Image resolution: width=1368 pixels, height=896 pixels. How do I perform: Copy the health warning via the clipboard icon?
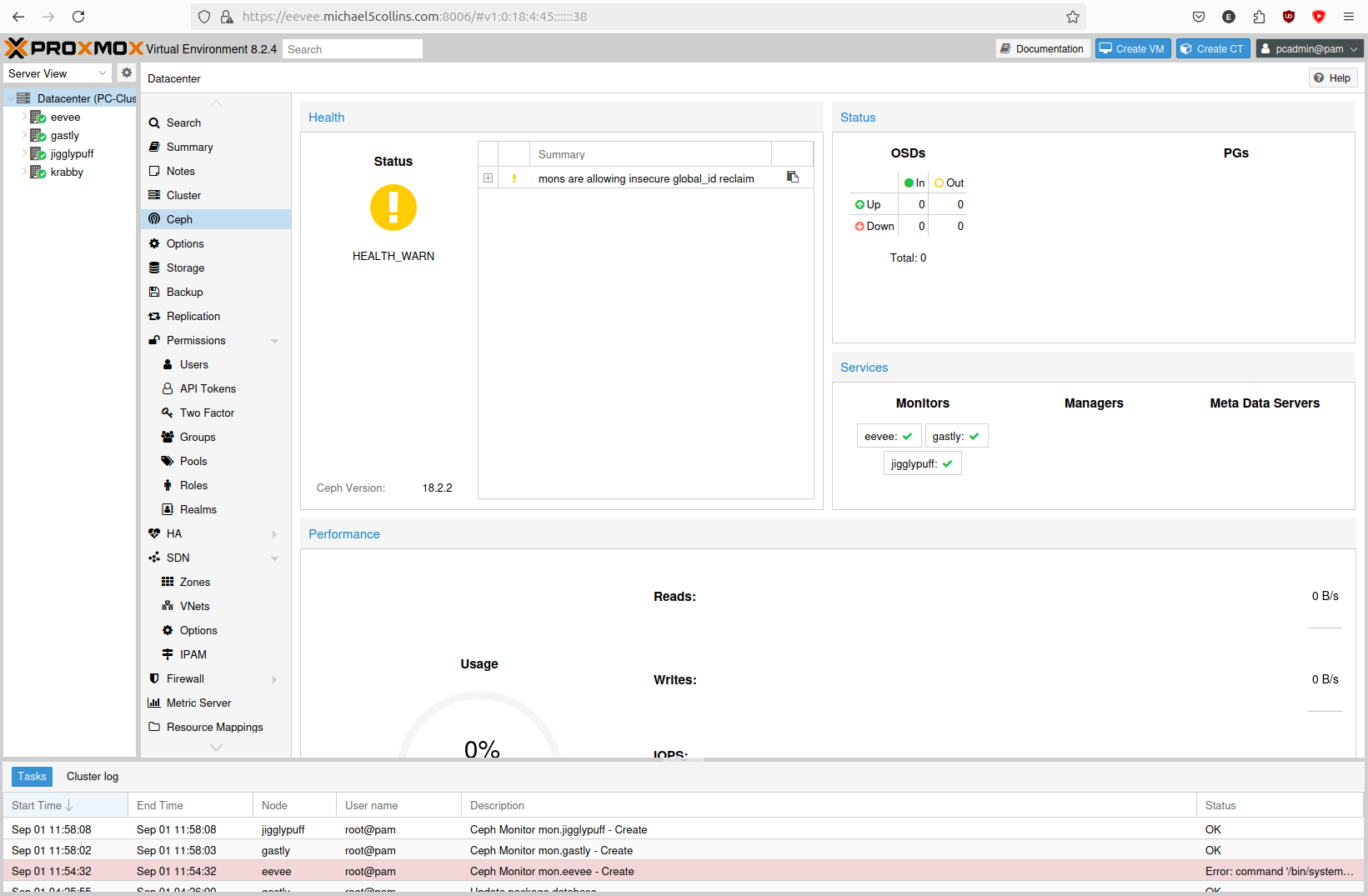pos(793,178)
